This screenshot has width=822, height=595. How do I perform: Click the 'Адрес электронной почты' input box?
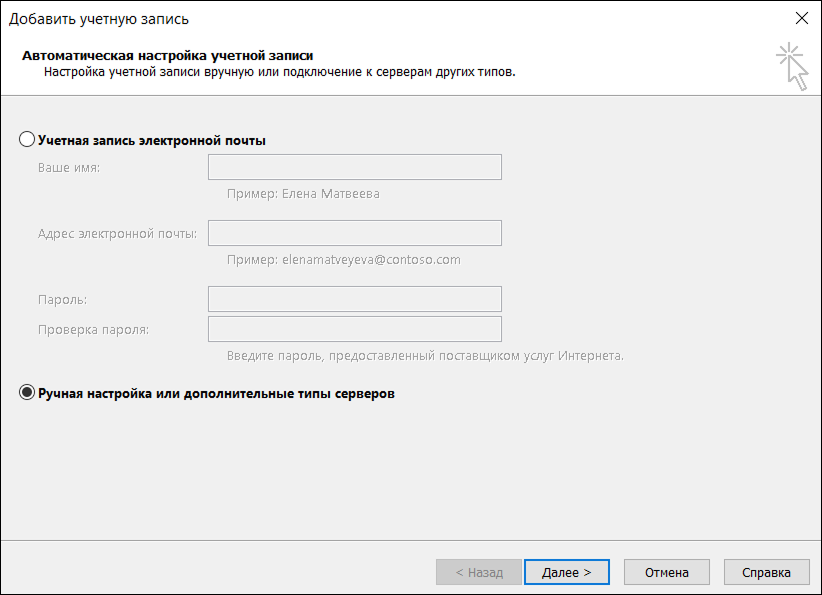[354, 233]
